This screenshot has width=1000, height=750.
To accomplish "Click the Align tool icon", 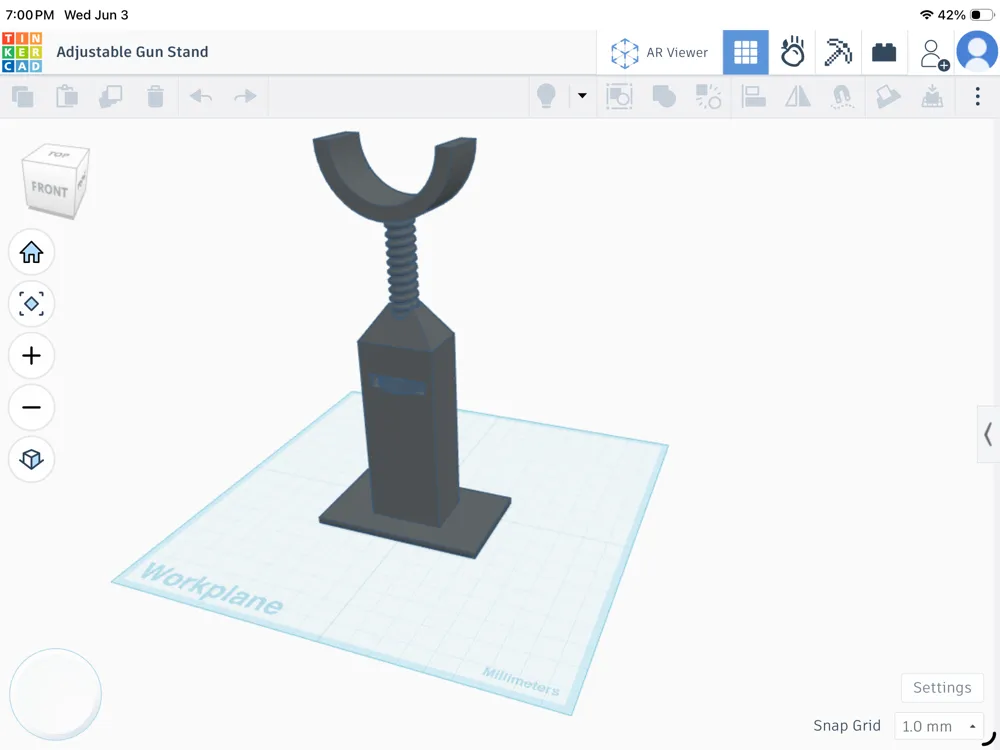I will pyautogui.click(x=753, y=97).
